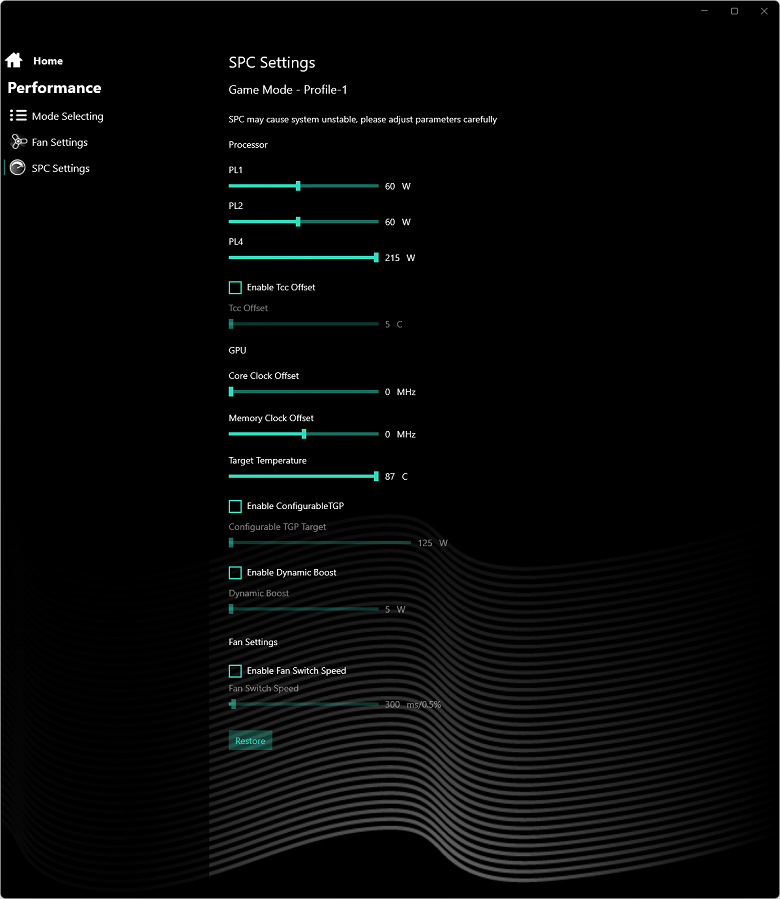780x899 pixels.
Task: Click the Fan Settings fan icon
Action: [18, 142]
